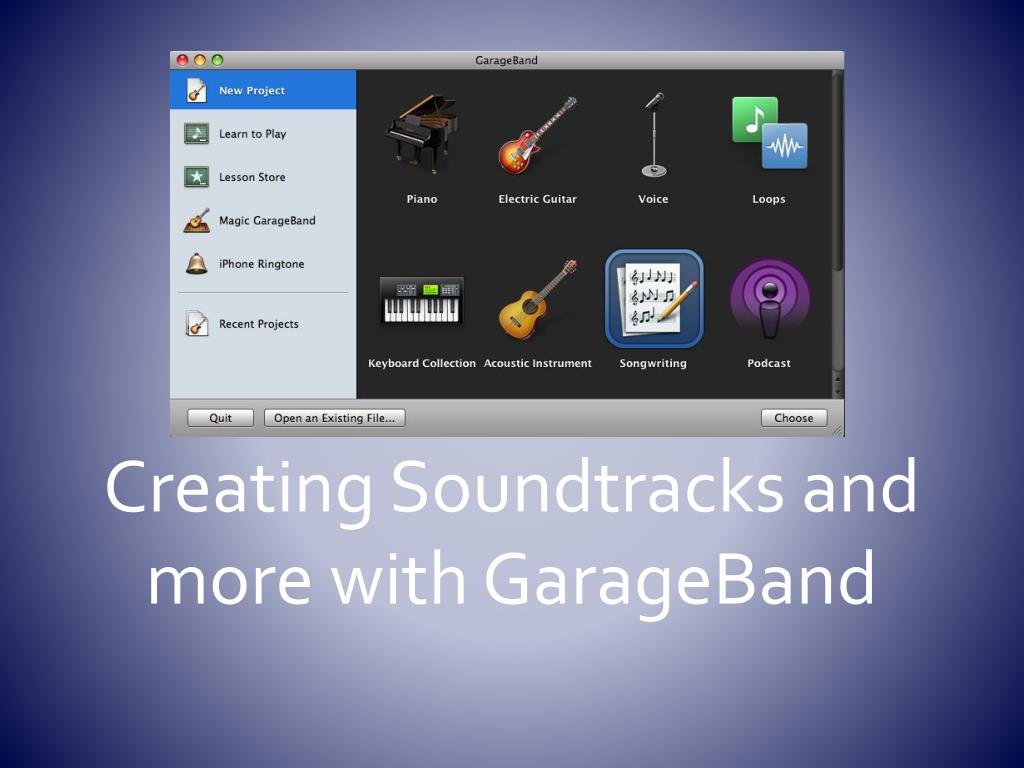1024x768 pixels.
Task: Select the Podcast project icon
Action: tap(769, 300)
